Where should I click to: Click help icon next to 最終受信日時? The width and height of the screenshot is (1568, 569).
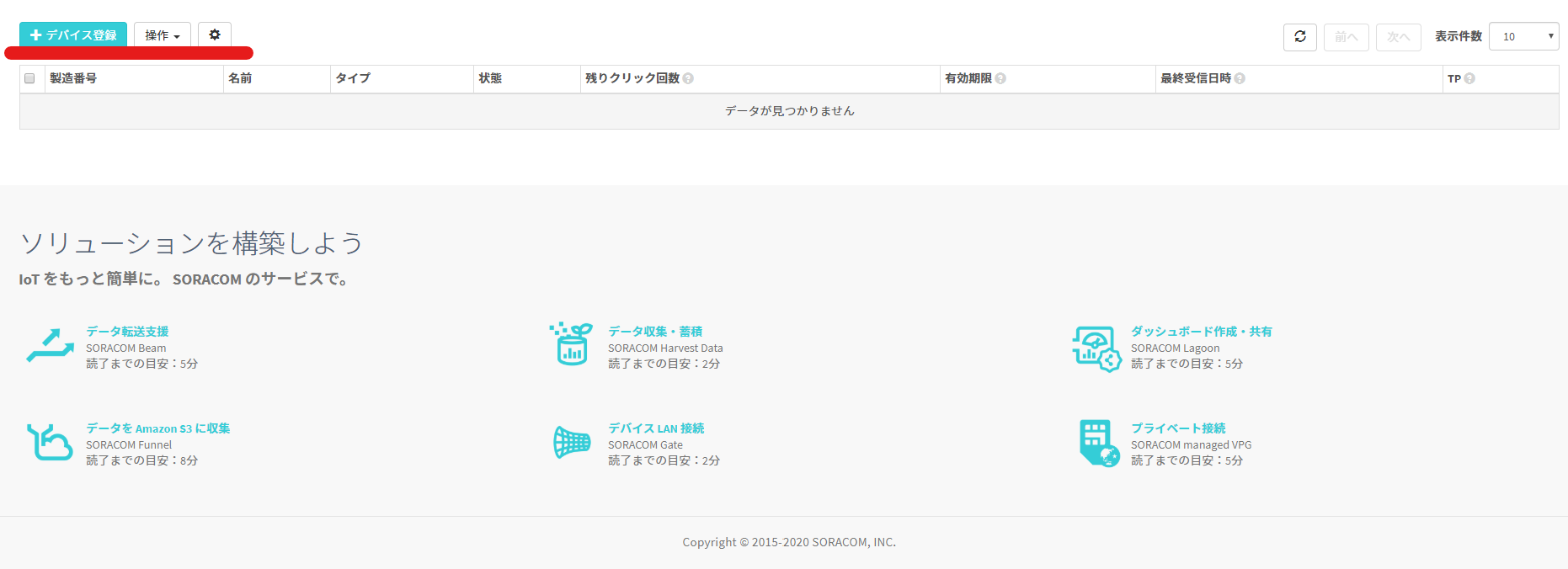point(1240,78)
